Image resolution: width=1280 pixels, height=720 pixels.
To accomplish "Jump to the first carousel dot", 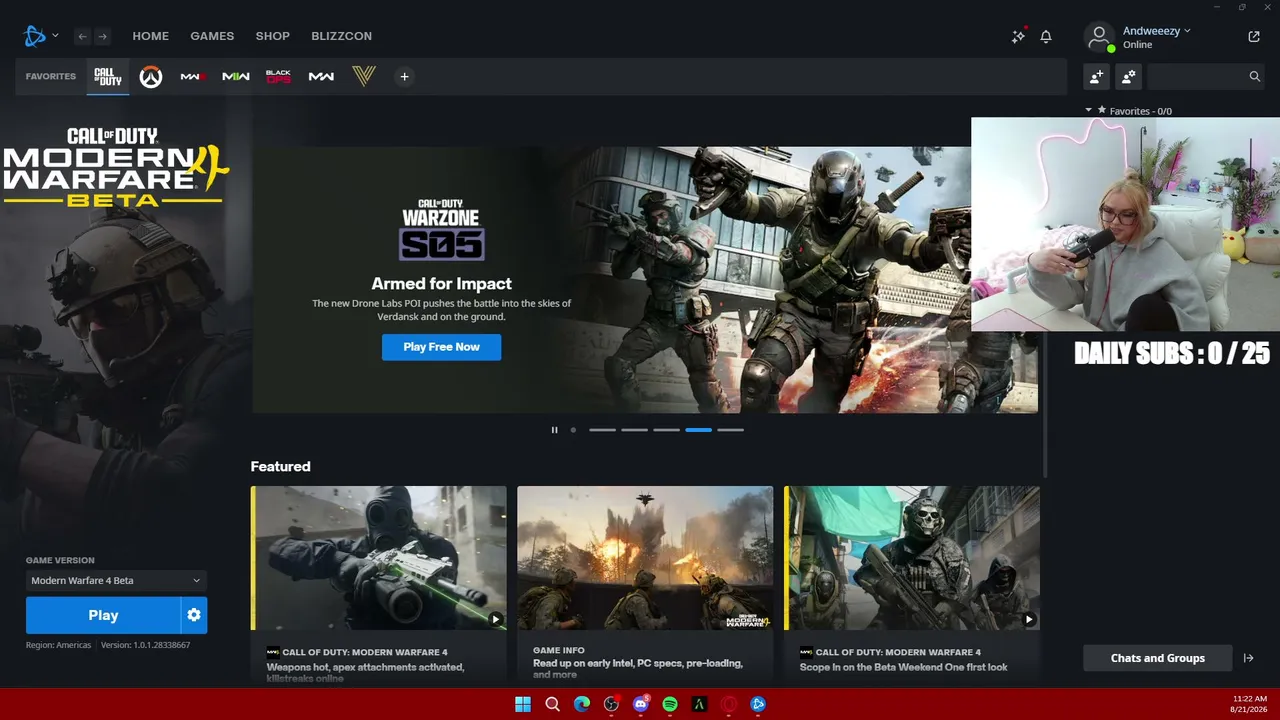I will click(573, 430).
